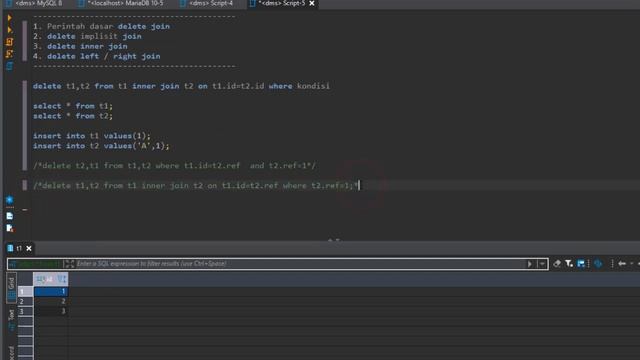The width and height of the screenshot is (640, 360).
Task: Click the line insert into t2 values('A',1);
Action: (x=101, y=146)
